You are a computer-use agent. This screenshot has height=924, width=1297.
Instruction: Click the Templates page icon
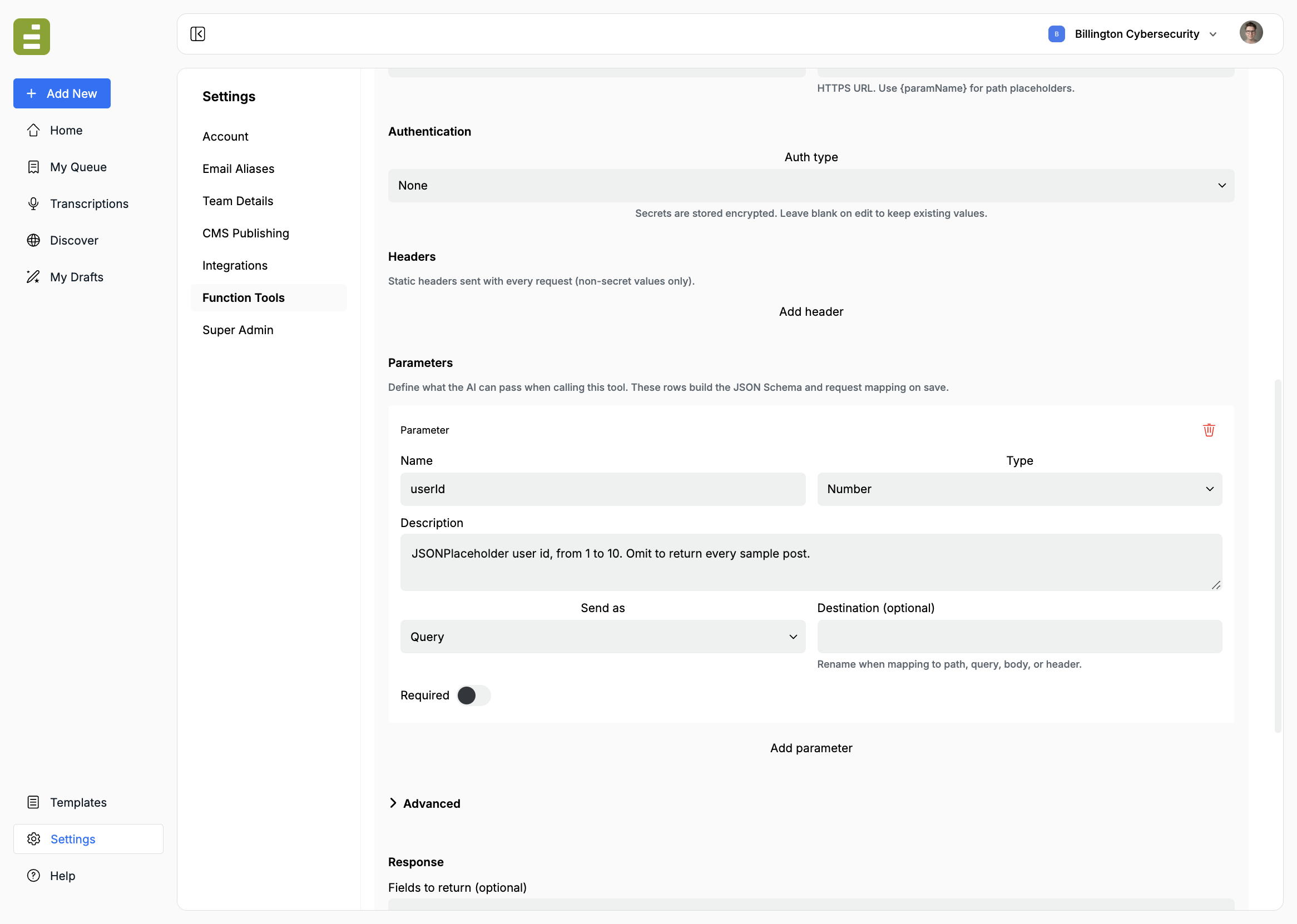[33, 802]
